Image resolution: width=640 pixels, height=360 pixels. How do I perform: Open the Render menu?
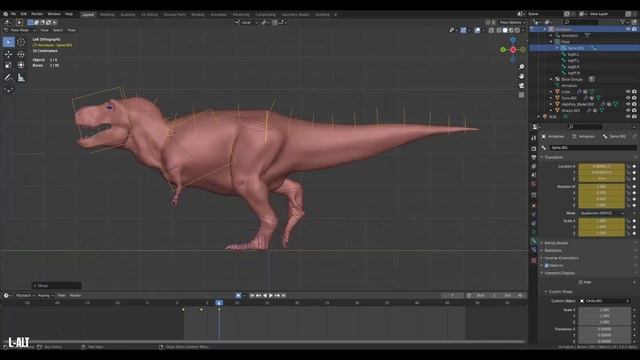(x=37, y=14)
